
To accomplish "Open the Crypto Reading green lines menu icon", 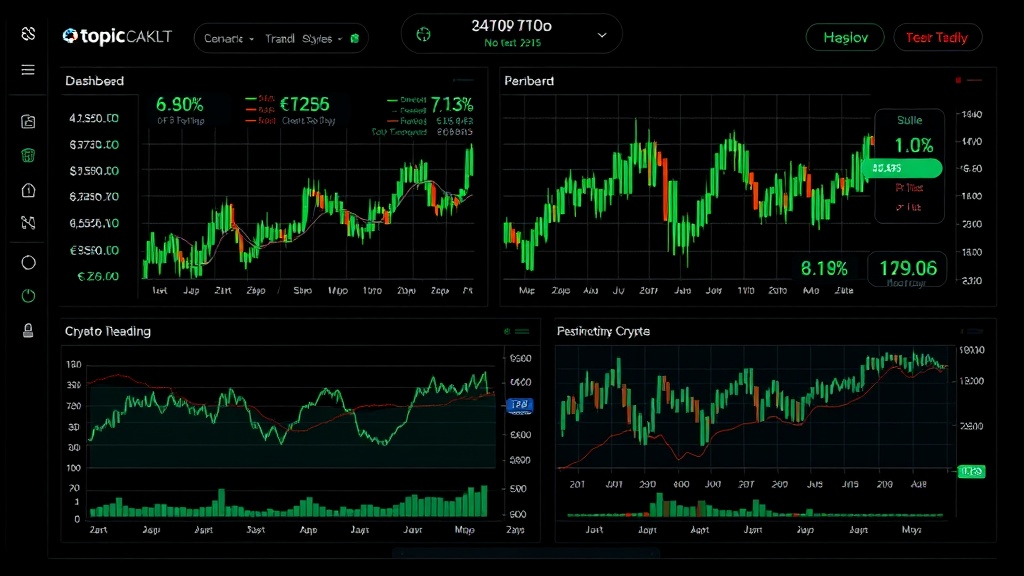I will (522, 331).
